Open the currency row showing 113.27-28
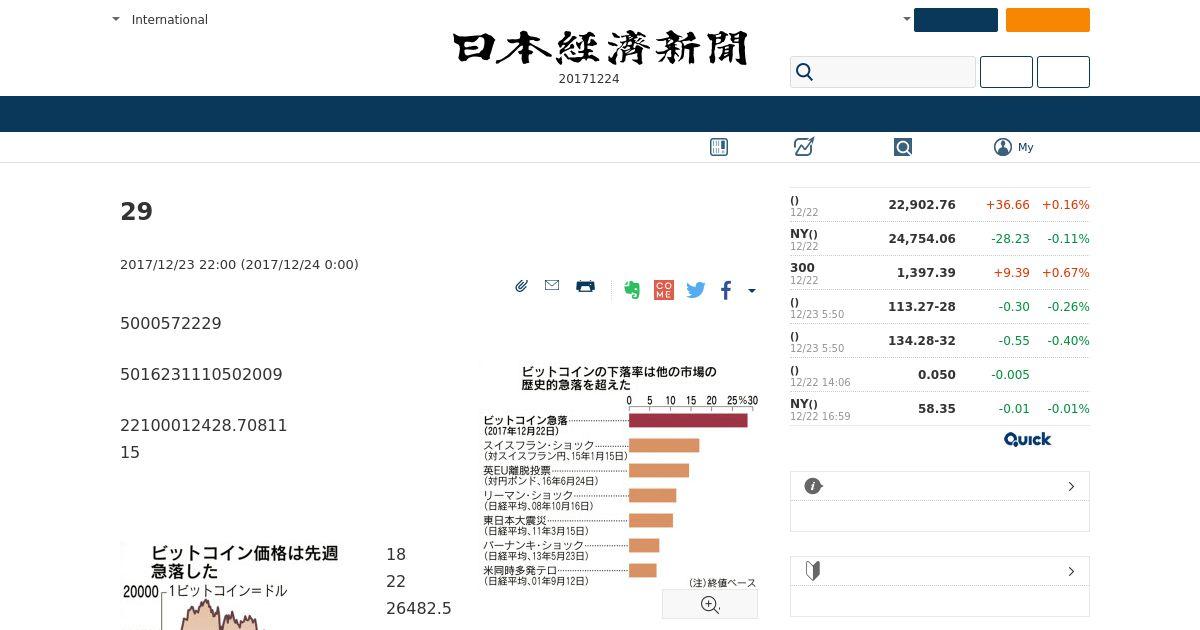Screen dimensions: 1200x630 [940, 307]
